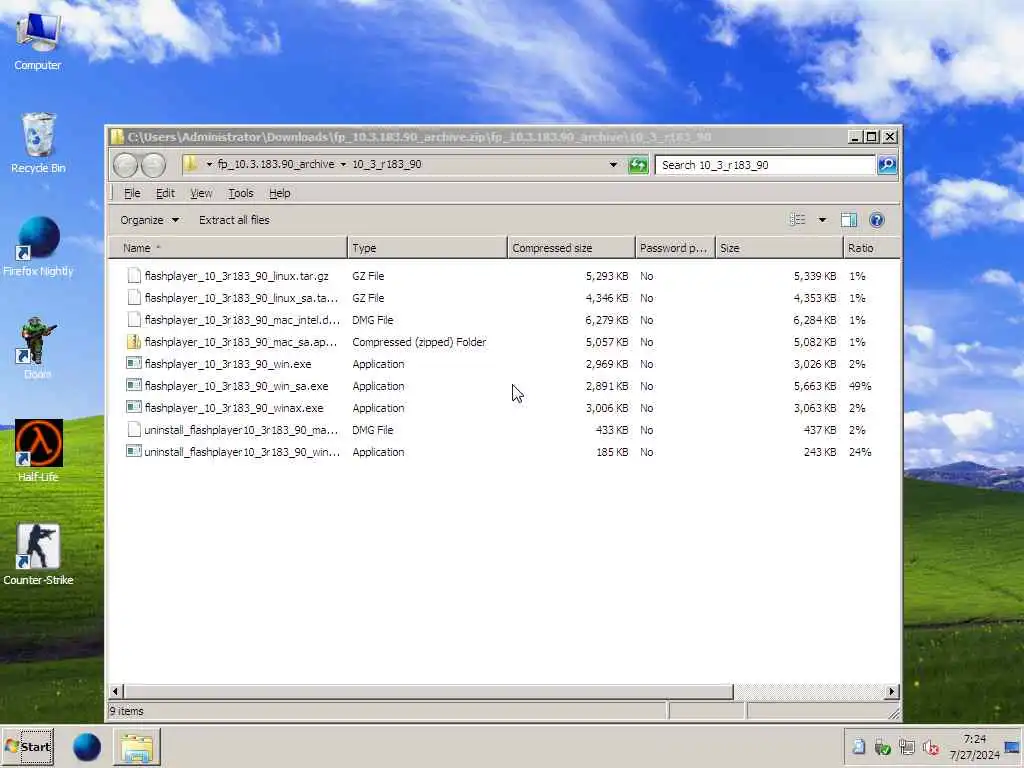This screenshot has height=768, width=1024.
Task: Click the Forward navigation arrow button
Action: (153, 165)
